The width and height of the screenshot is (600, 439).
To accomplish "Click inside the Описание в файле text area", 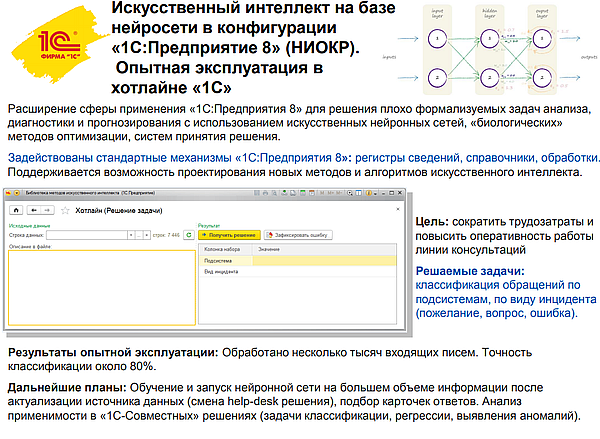I will (x=102, y=288).
